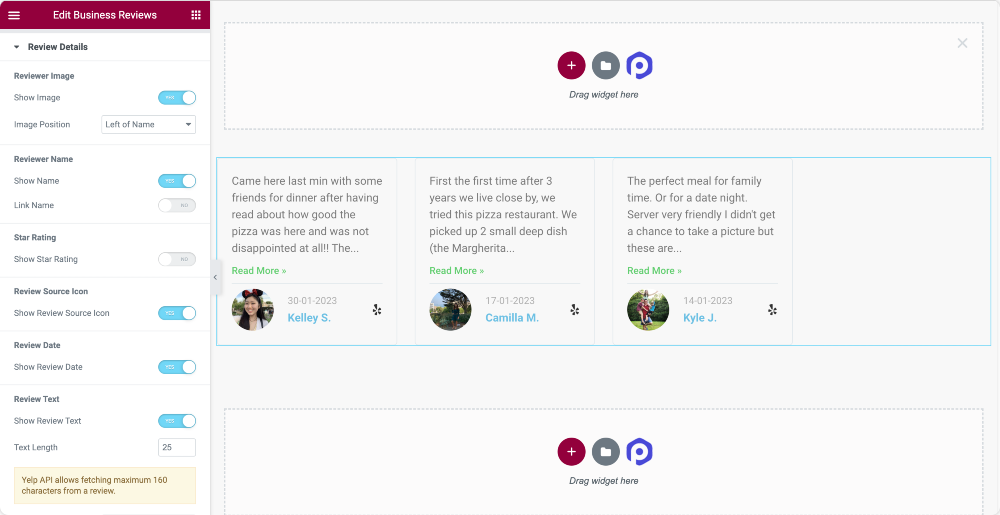Image resolution: width=1000 pixels, height=515 pixels.
Task: Collapse the Review Details section
Action: coord(105,47)
